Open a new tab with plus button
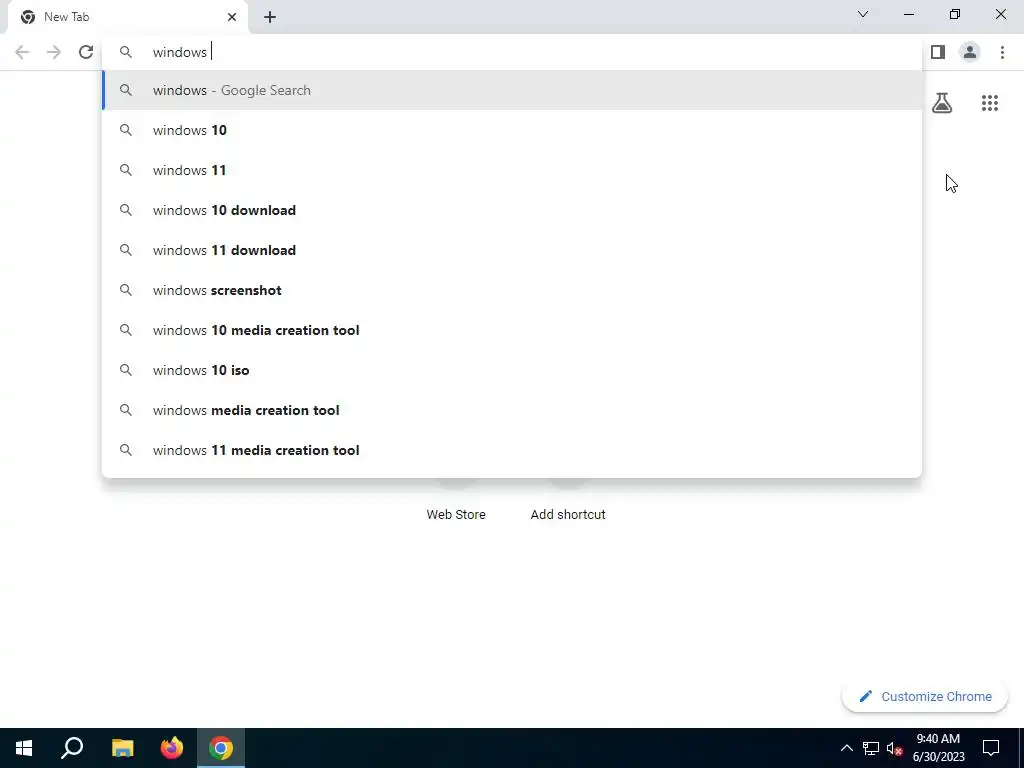This screenshot has height=768, width=1024. pyautogui.click(x=270, y=17)
